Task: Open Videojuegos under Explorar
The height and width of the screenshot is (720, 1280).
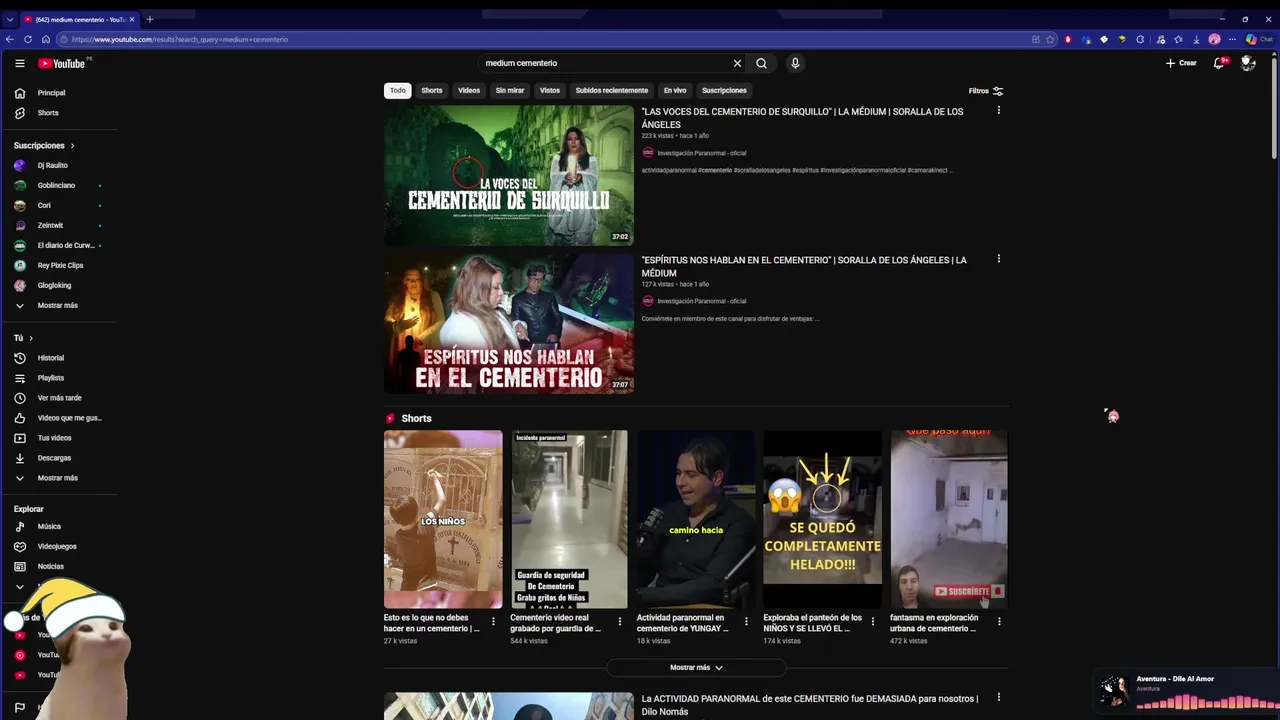Action: (x=59, y=546)
